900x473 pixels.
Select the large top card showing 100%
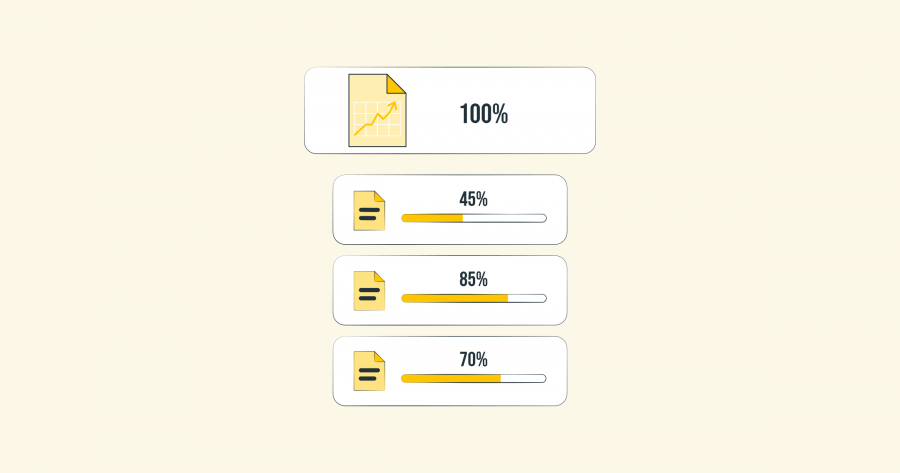450,110
